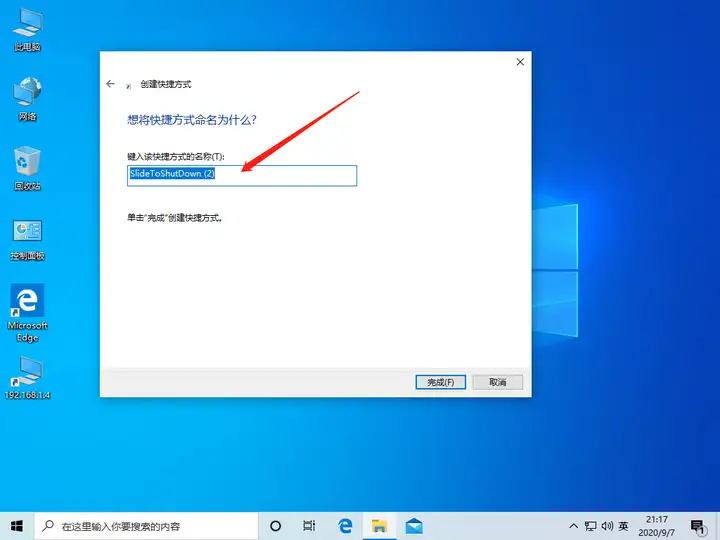
Task: Click the back arrow in shortcut wizard
Action: (x=110, y=84)
